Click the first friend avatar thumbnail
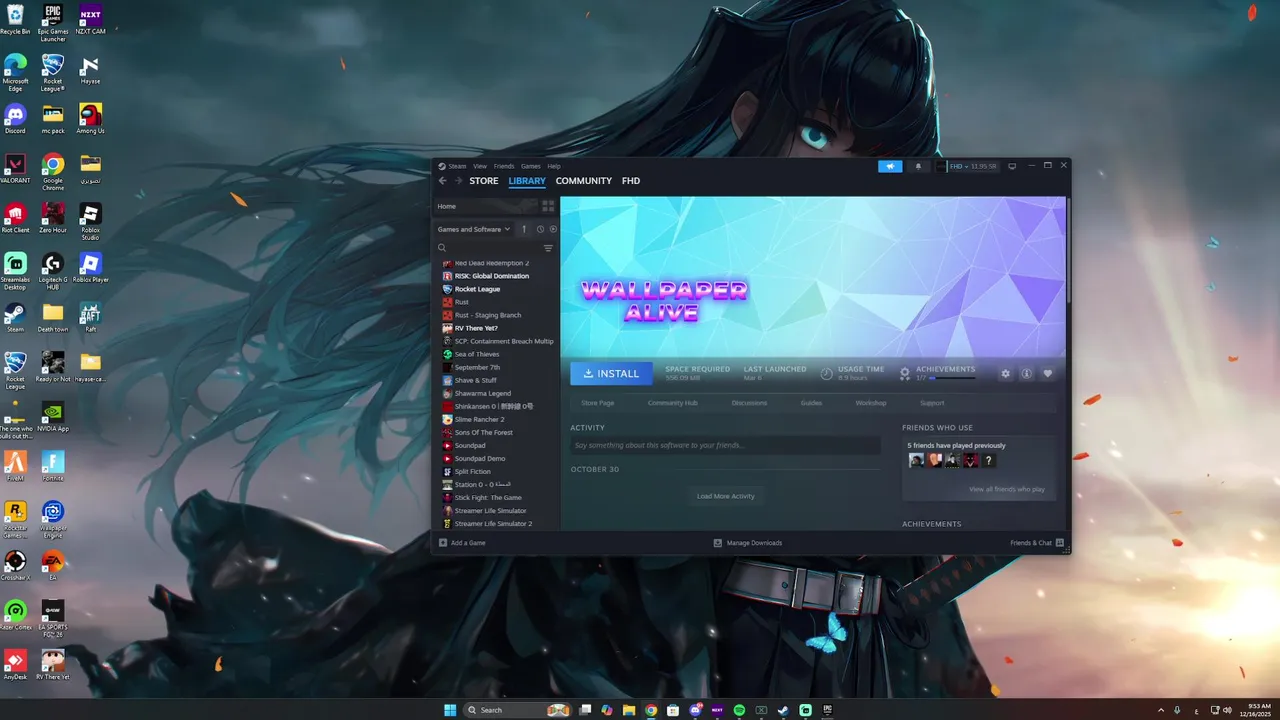This screenshot has width=1280, height=720. (x=916, y=460)
